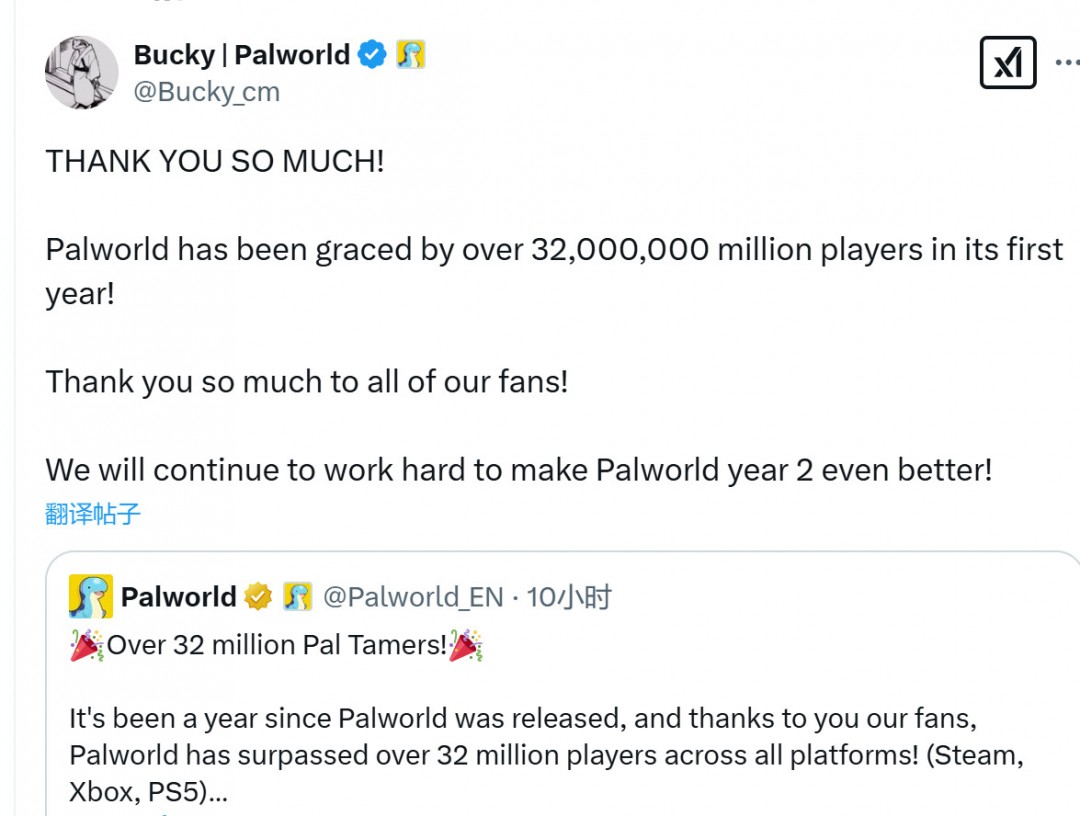Click the 10小时 timestamp on quoted post
The image size is (1080, 816).
[x=569, y=597]
